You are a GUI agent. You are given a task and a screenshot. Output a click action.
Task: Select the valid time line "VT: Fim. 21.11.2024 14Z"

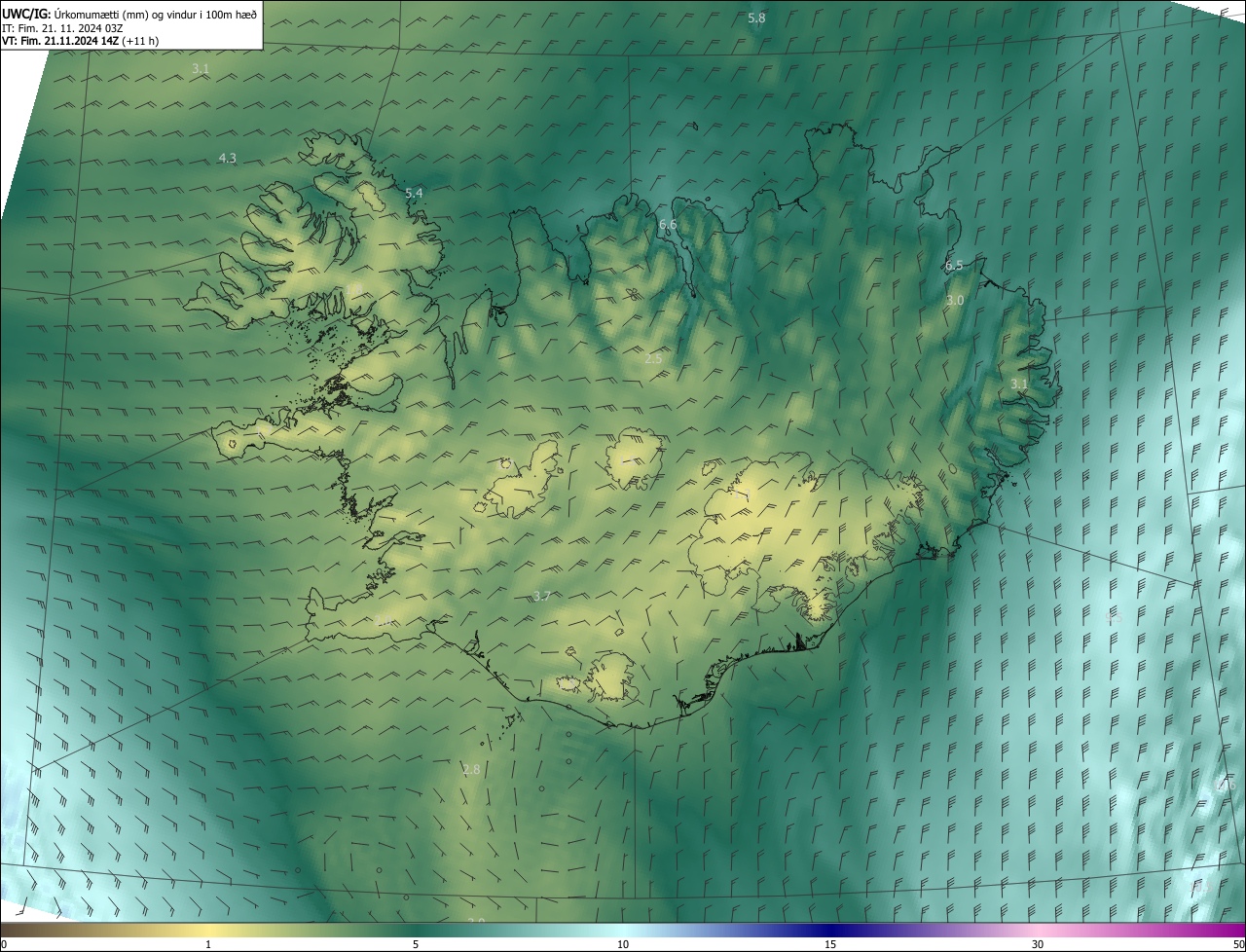(x=59, y=41)
